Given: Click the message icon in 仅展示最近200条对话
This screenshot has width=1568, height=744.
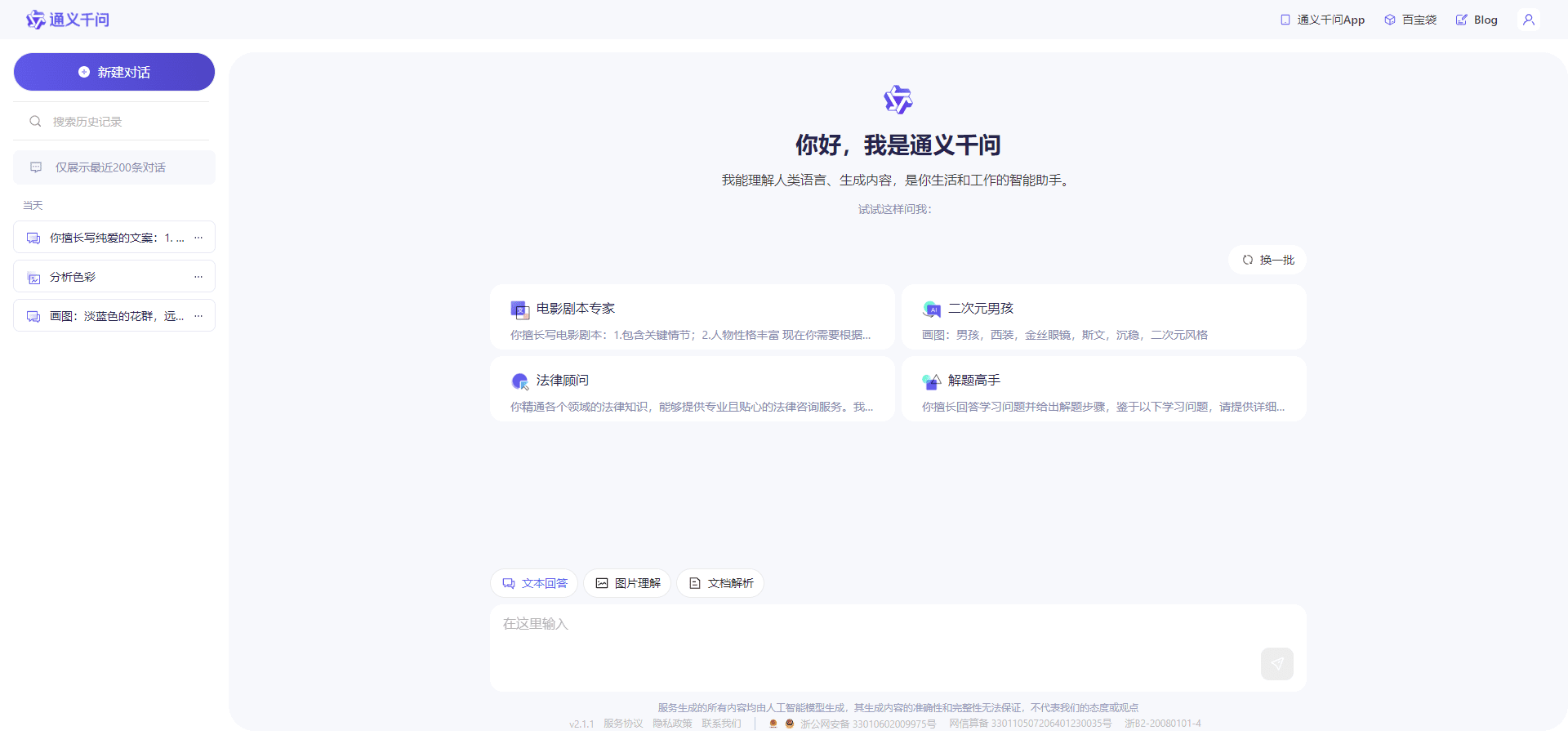Looking at the screenshot, I should 36,167.
